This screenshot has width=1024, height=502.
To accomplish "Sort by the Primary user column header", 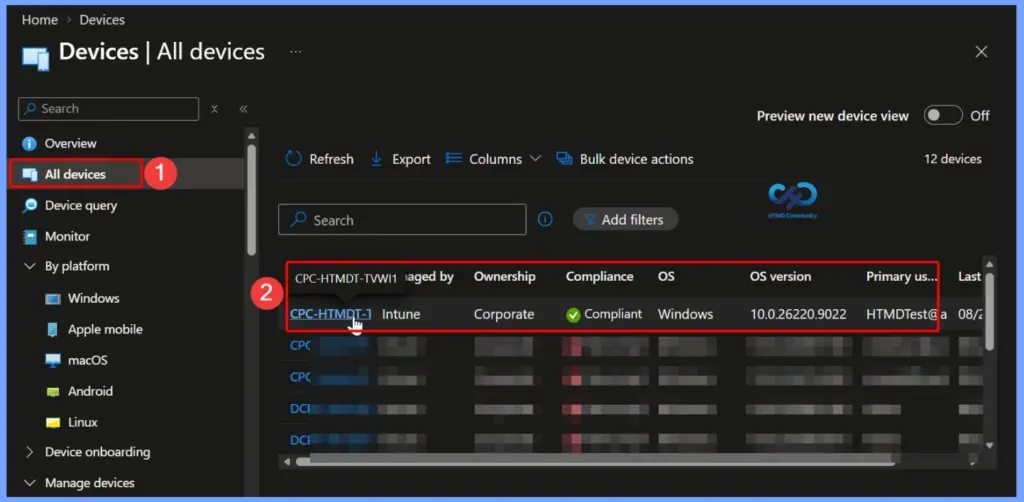I will (902, 277).
